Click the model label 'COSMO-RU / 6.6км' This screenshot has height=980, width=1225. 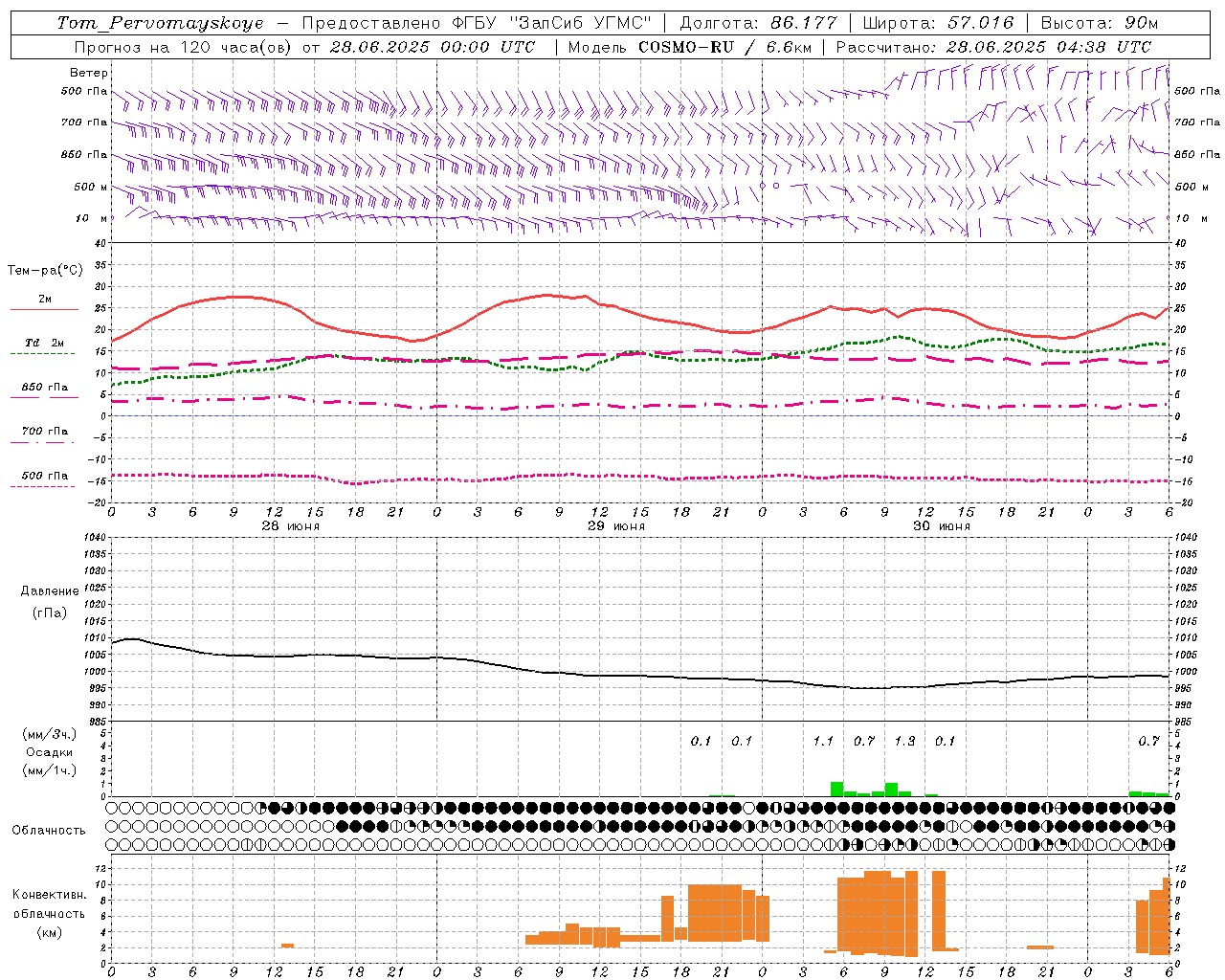click(x=723, y=47)
